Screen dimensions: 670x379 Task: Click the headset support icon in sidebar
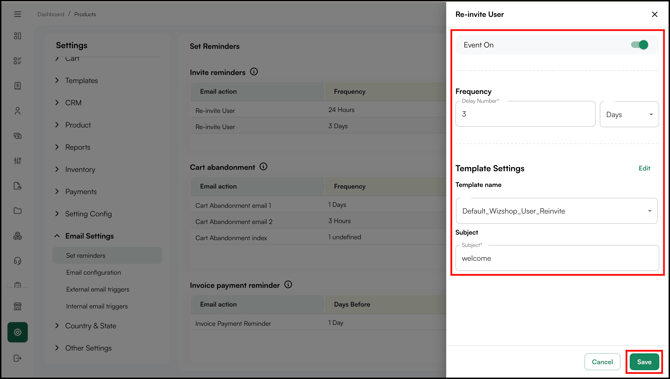18,261
